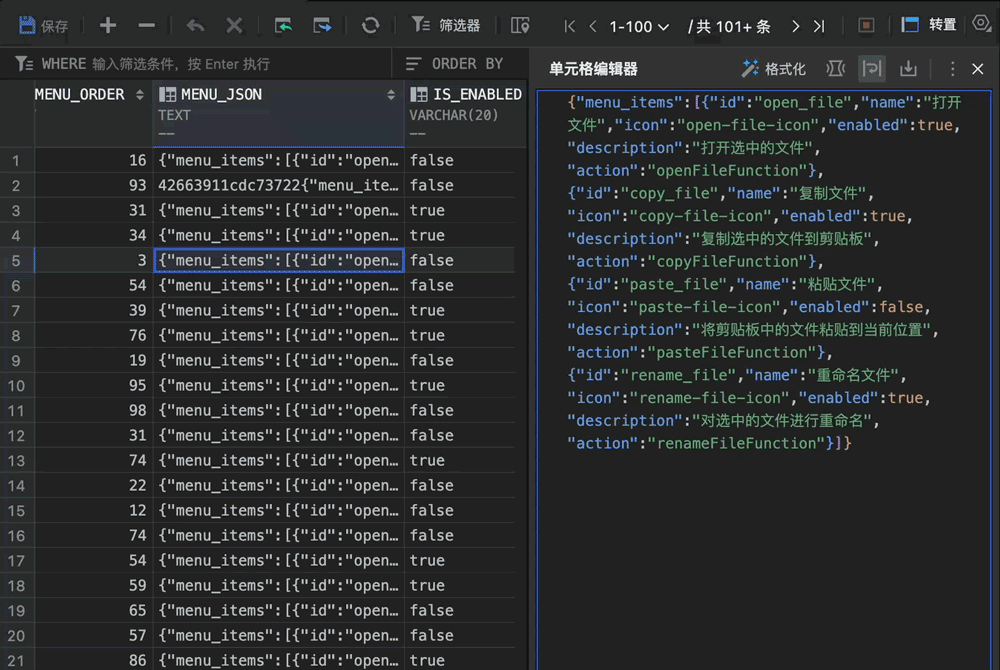
Task: Click the download icon in cell editor
Action: 908,68
